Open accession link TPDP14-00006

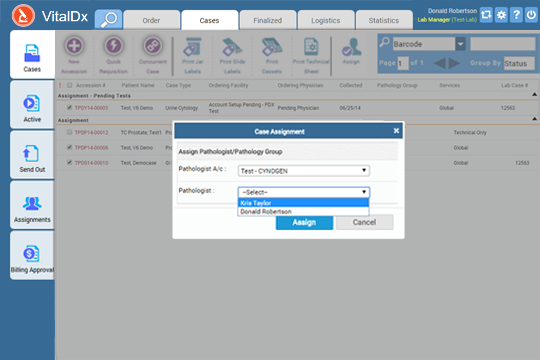[x=91, y=147]
